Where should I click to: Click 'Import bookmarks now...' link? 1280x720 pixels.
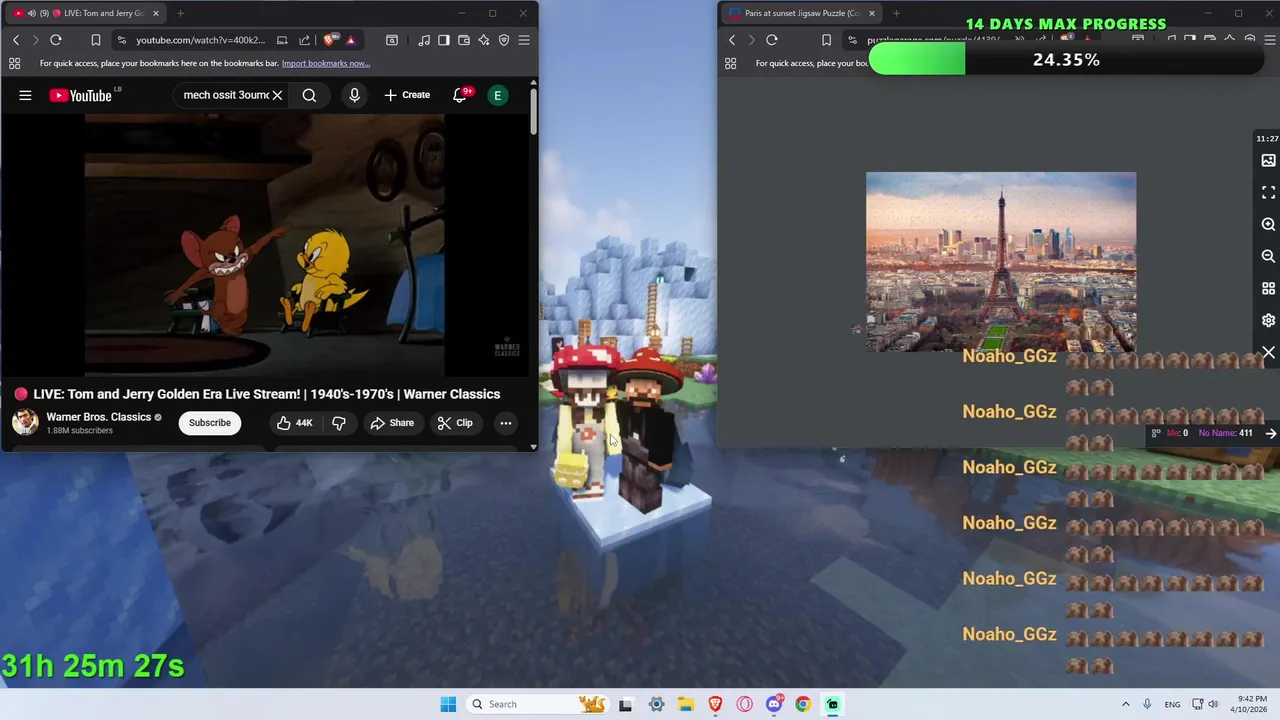[x=326, y=63]
